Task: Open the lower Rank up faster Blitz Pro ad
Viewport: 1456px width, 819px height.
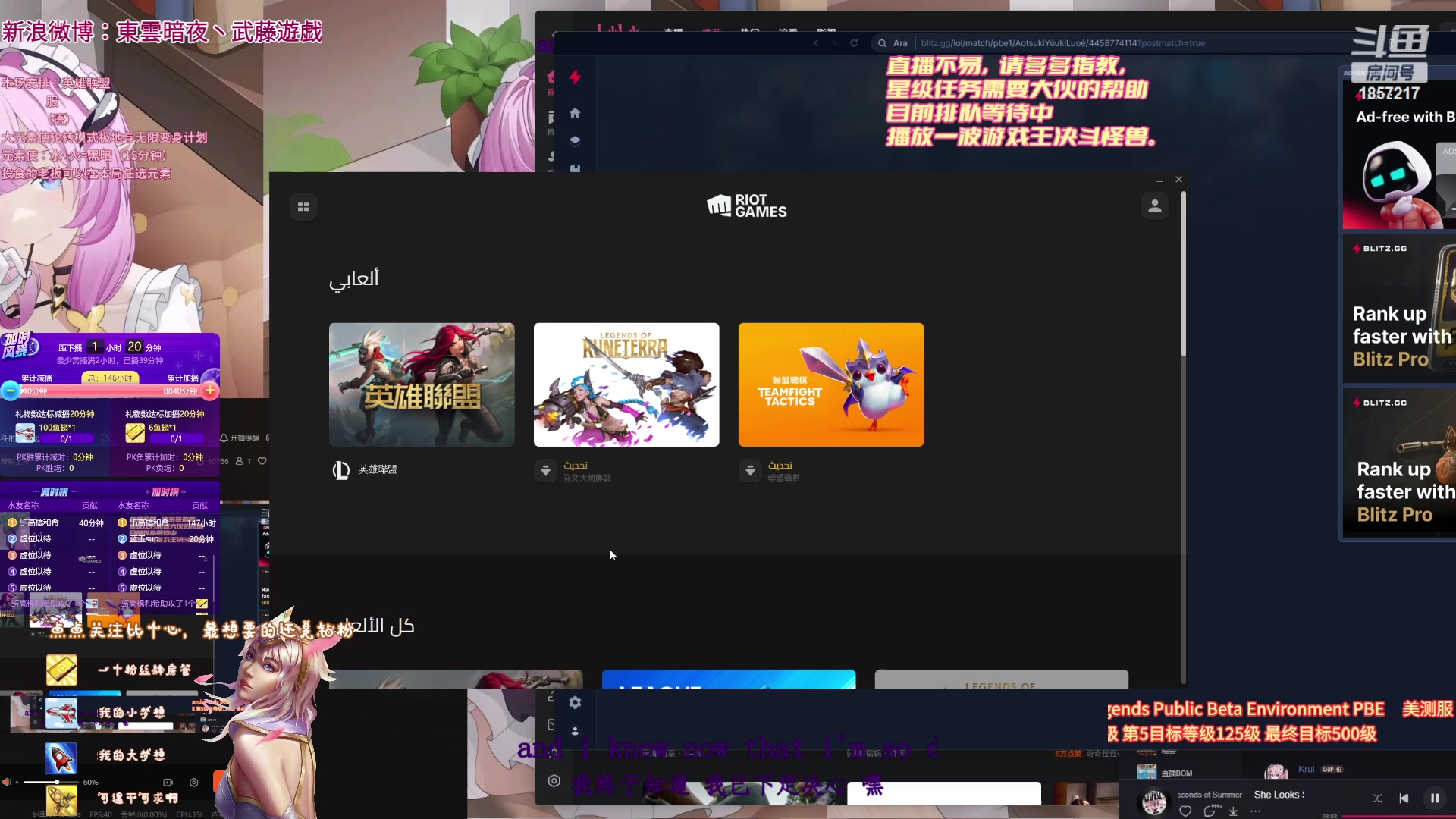Action: click(1399, 463)
